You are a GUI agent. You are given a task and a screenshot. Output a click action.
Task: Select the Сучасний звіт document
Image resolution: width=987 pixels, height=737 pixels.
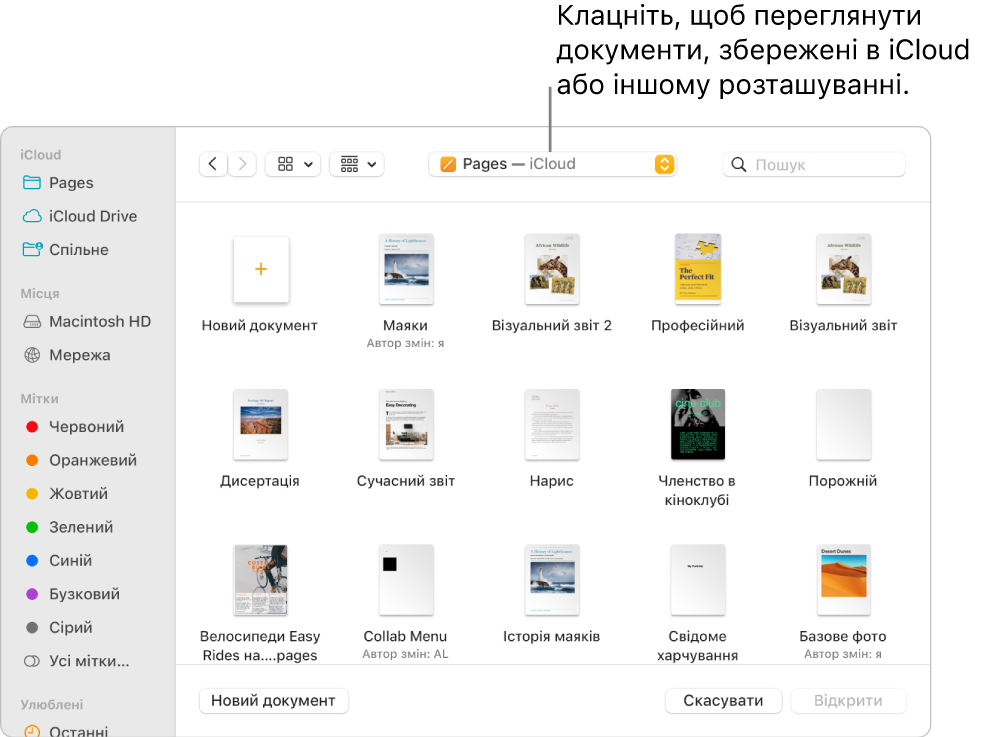(406, 424)
